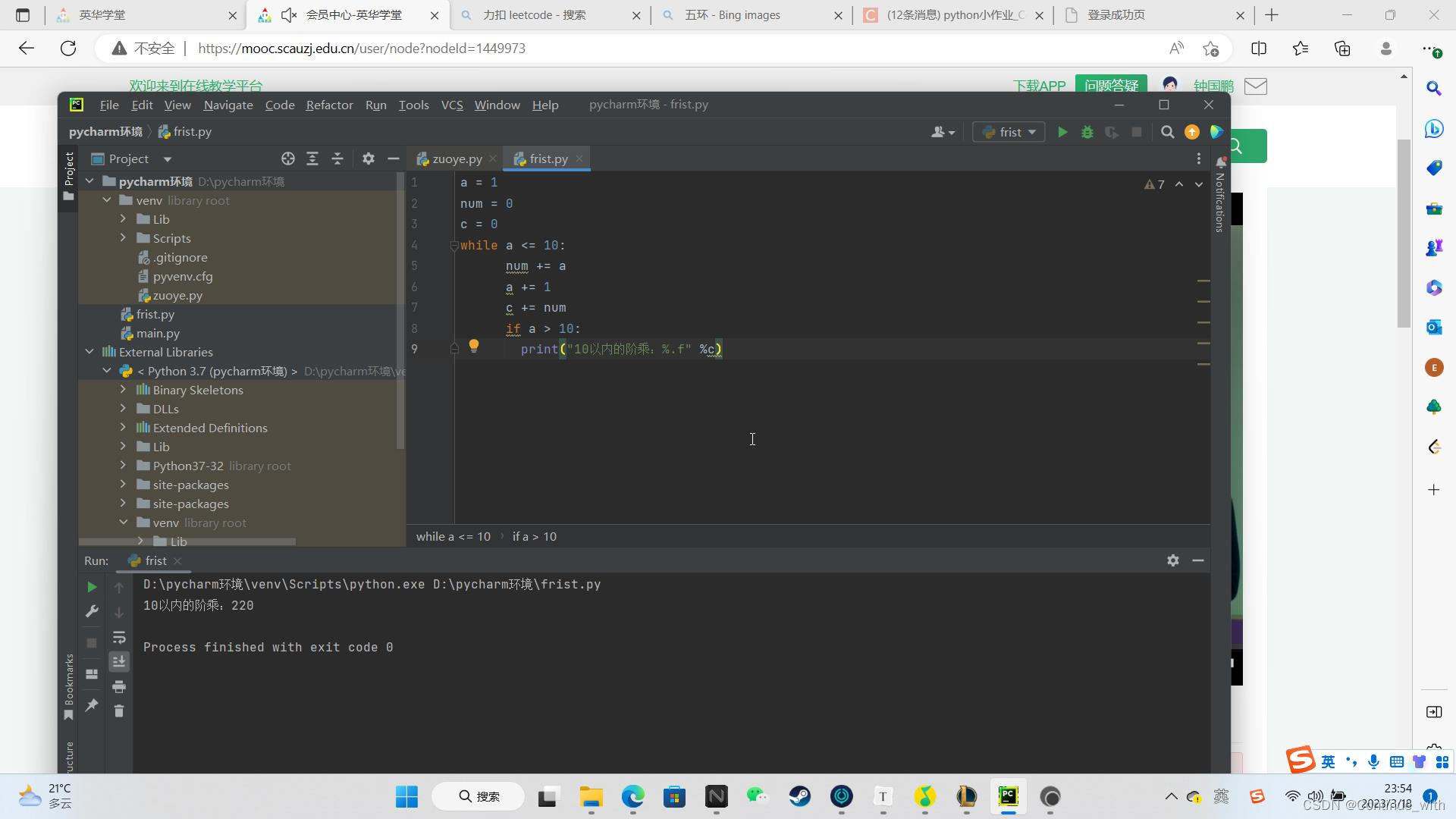The image size is (1456, 819).
Task: Open Project panel settings gear
Action: [x=369, y=158]
